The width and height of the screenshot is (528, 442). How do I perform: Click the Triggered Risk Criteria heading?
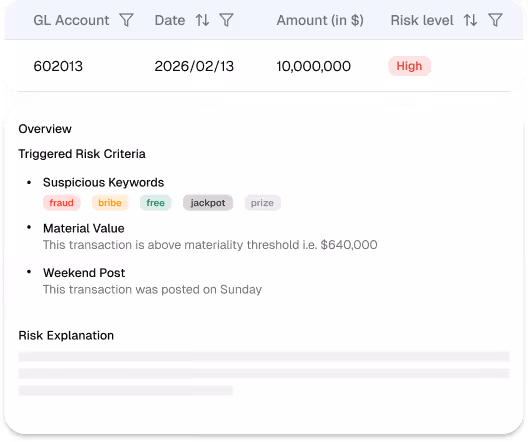82,154
